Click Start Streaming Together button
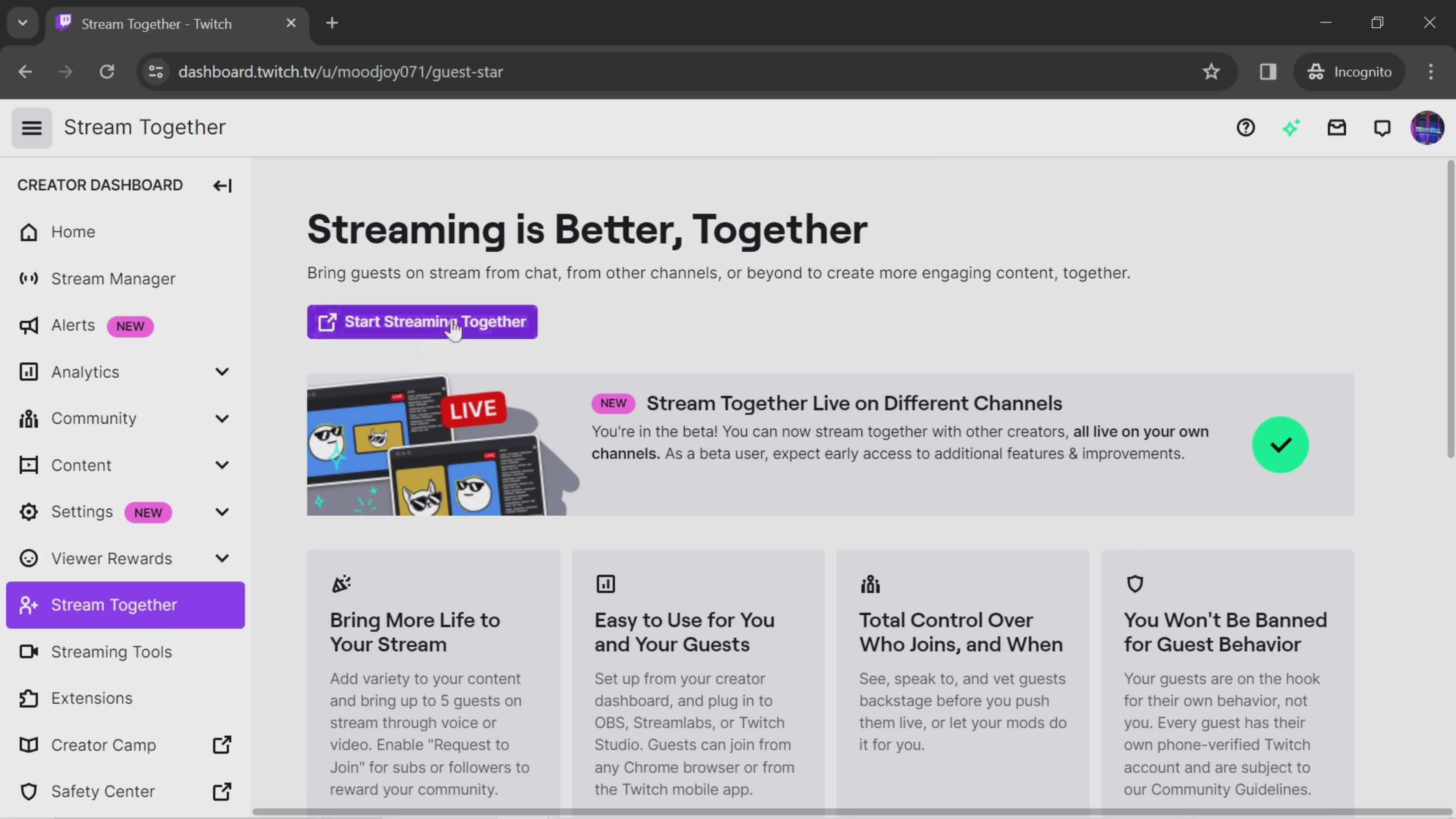Image resolution: width=1456 pixels, height=819 pixels. (422, 322)
